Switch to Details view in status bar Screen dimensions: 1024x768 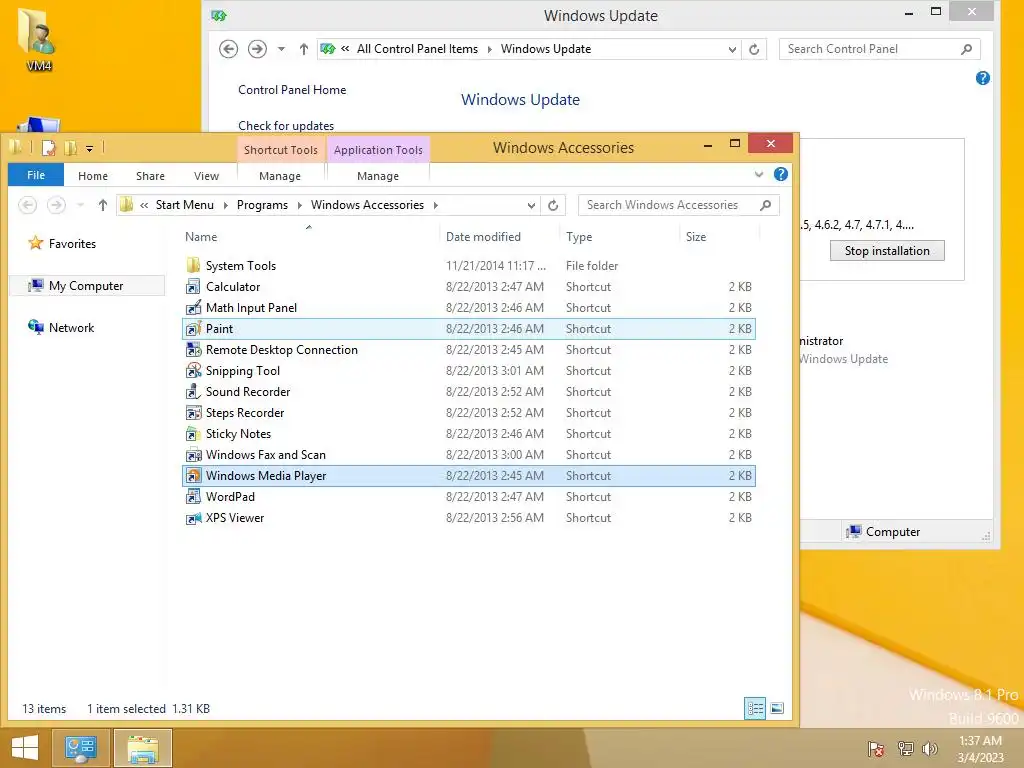tap(756, 709)
